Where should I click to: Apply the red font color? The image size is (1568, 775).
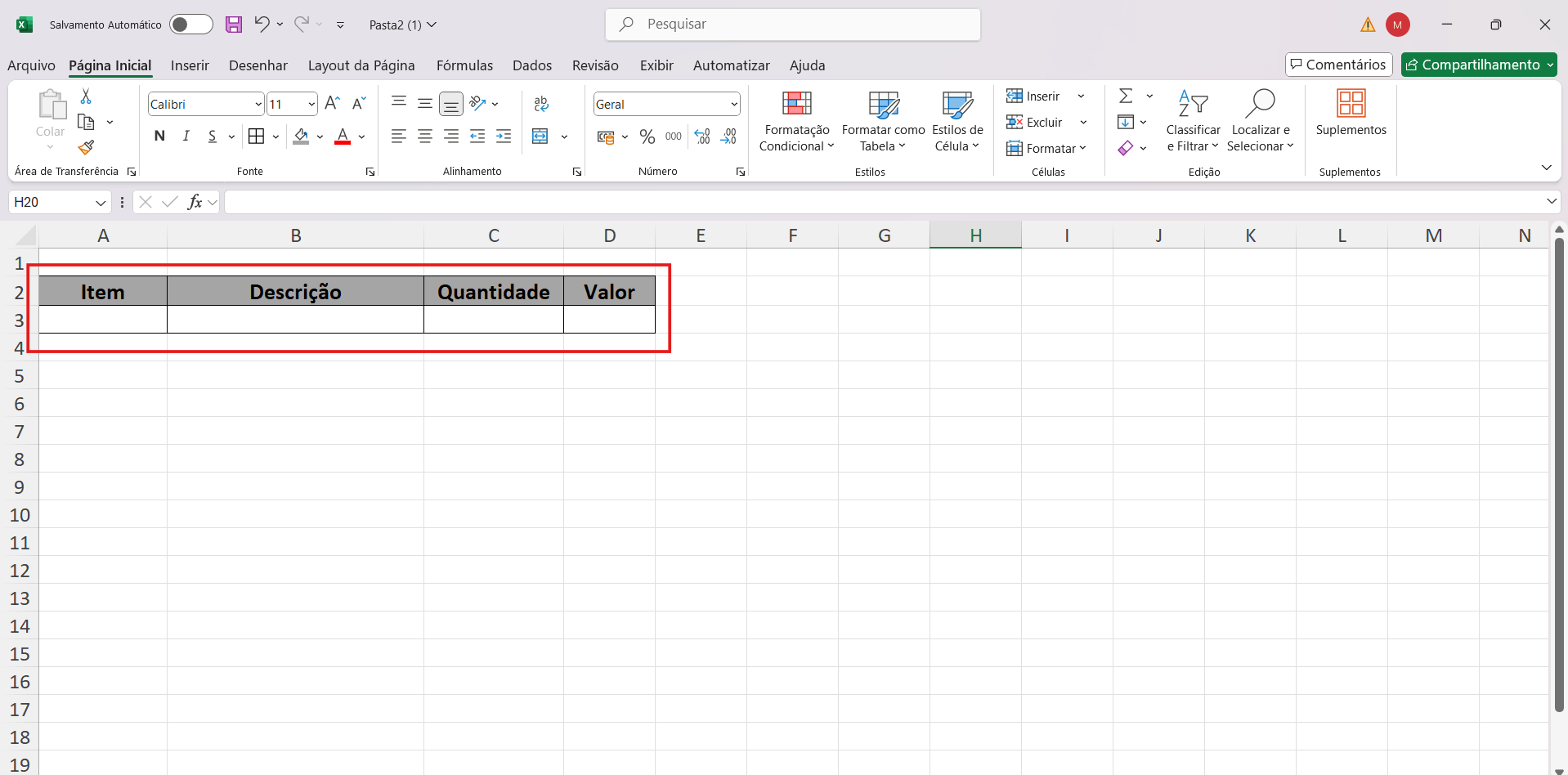tap(343, 137)
